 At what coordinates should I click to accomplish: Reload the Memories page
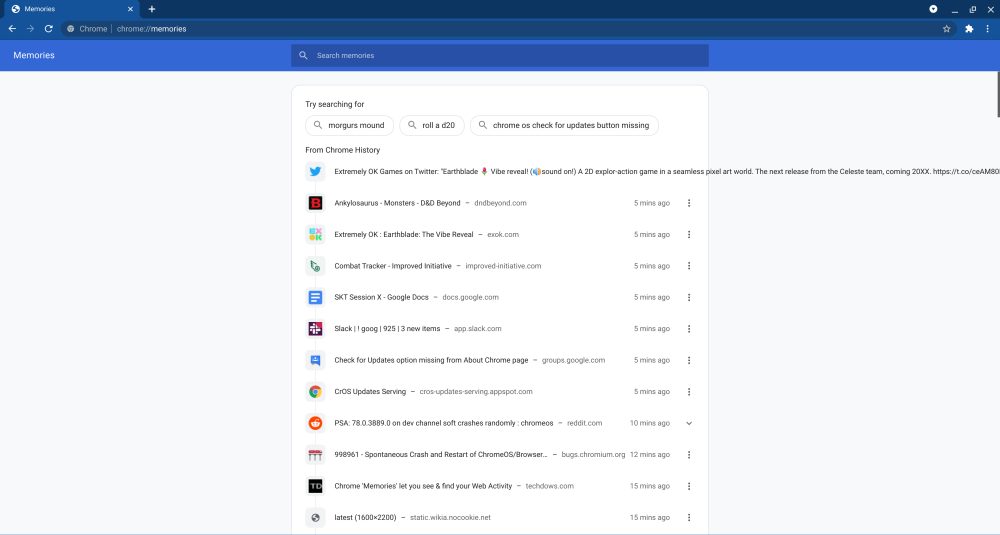pos(48,29)
